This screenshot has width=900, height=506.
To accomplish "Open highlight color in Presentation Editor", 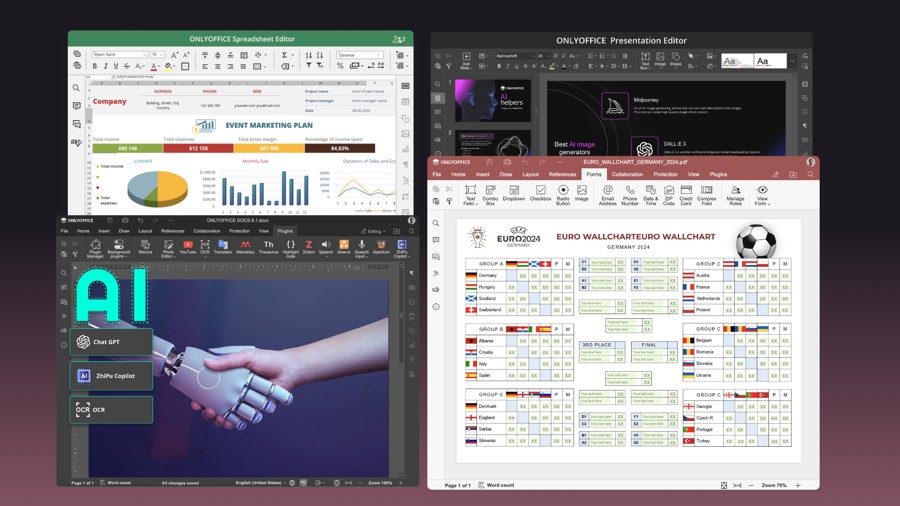I will pyautogui.click(x=553, y=67).
